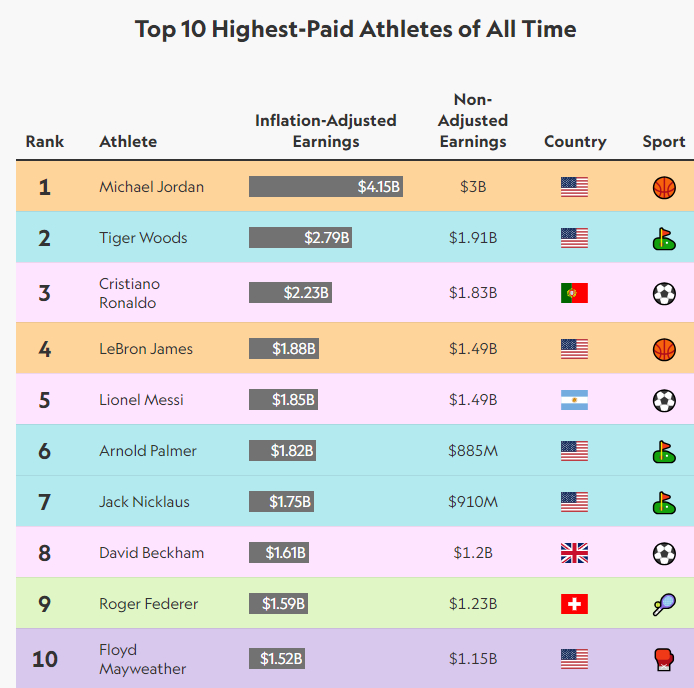Click the chart title about Highest-Paid Athletes
This screenshot has height=688, width=694.
tap(356, 29)
